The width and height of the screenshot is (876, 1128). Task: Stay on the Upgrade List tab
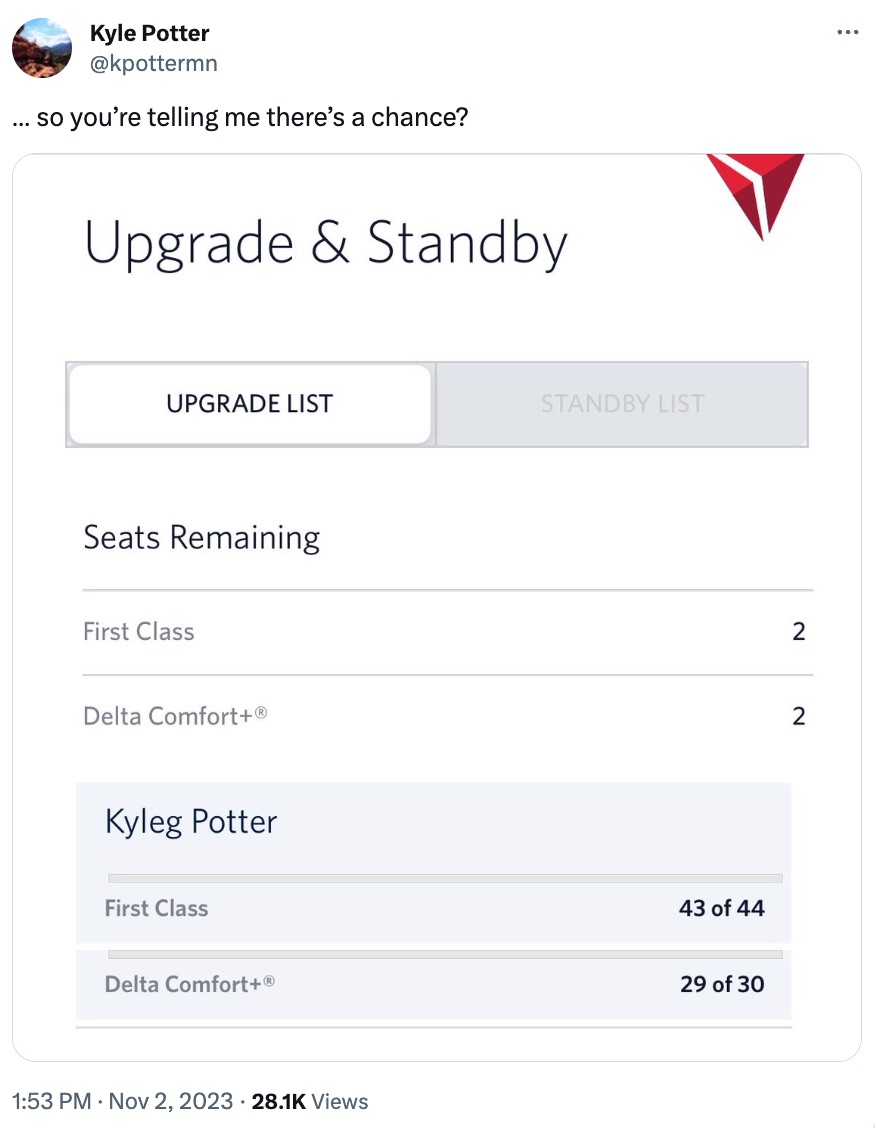[x=248, y=403]
